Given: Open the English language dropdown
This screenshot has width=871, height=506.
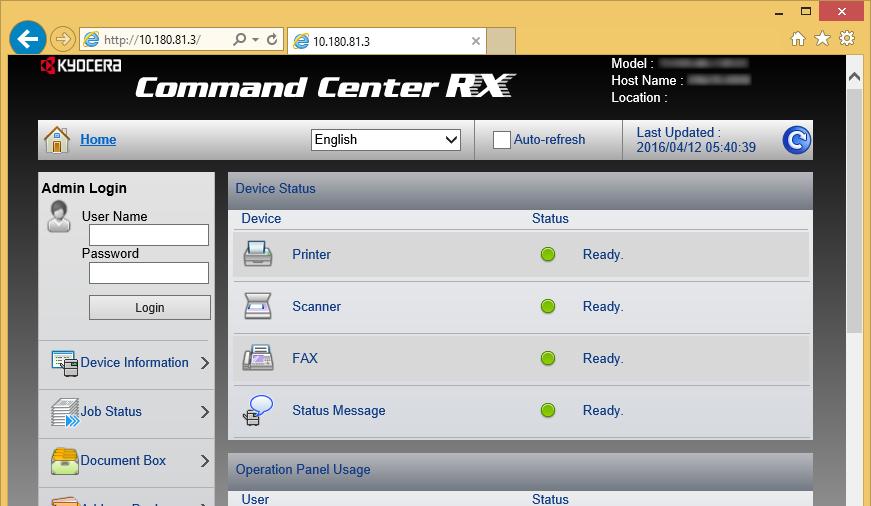Looking at the screenshot, I should [386, 139].
